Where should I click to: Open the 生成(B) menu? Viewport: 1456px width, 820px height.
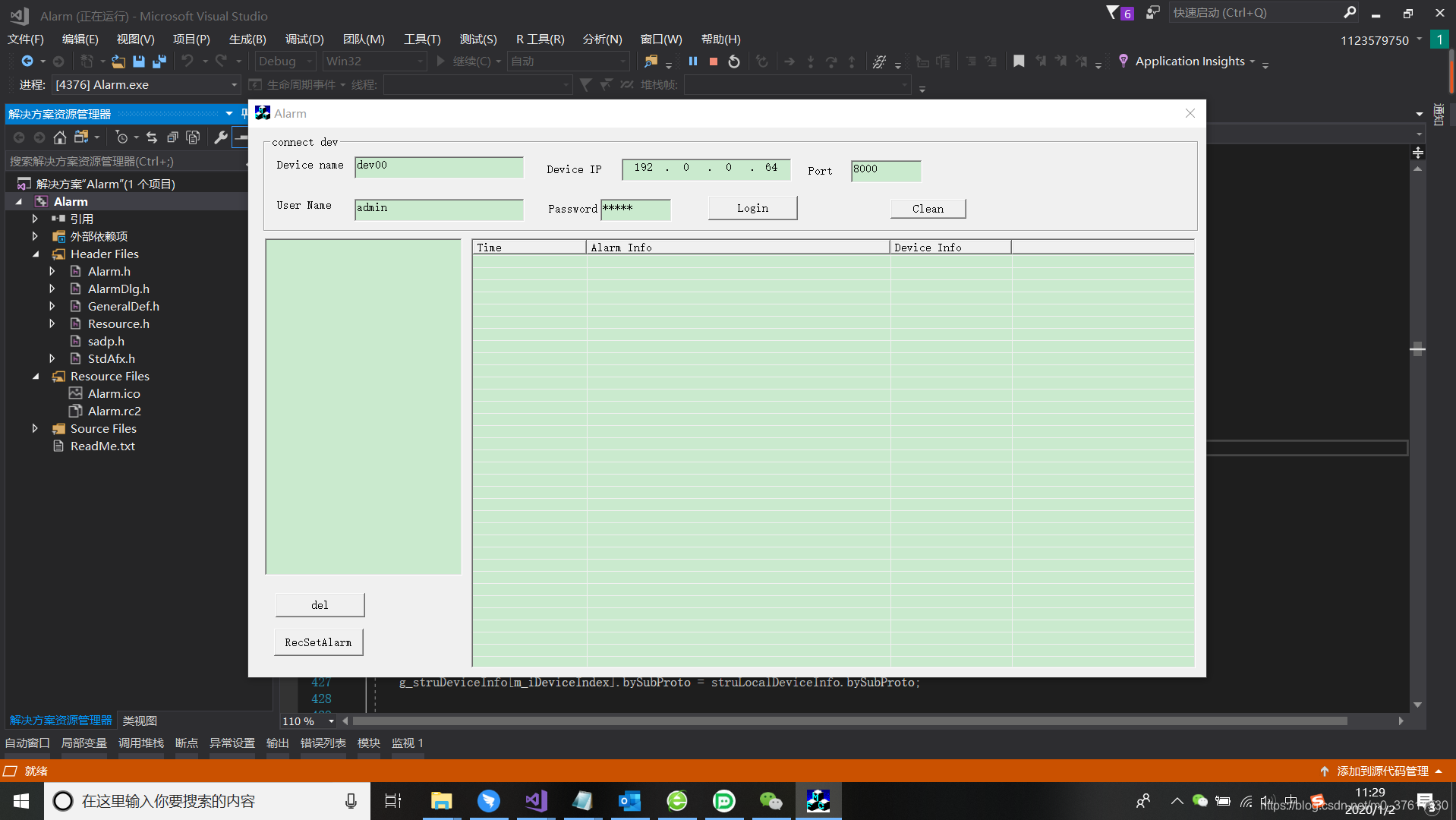[247, 39]
